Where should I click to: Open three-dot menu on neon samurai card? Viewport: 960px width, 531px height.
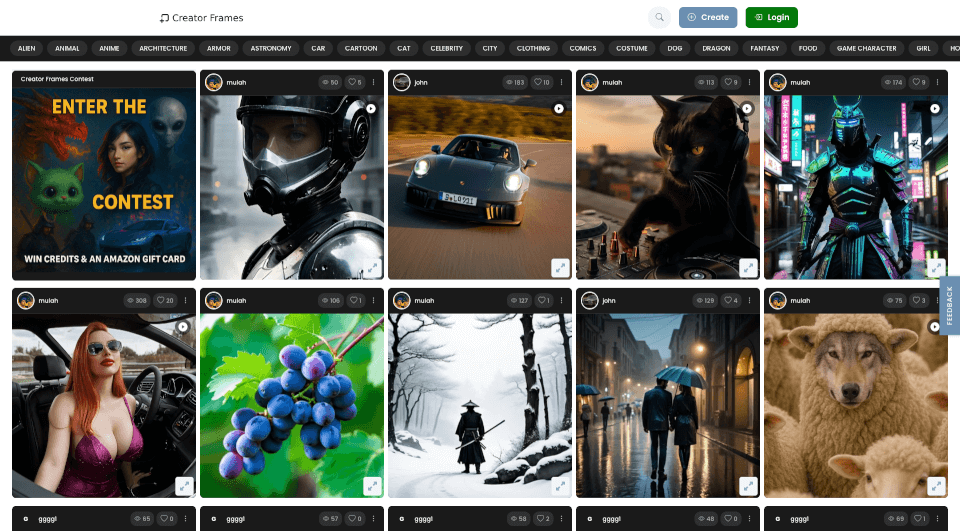click(x=937, y=82)
